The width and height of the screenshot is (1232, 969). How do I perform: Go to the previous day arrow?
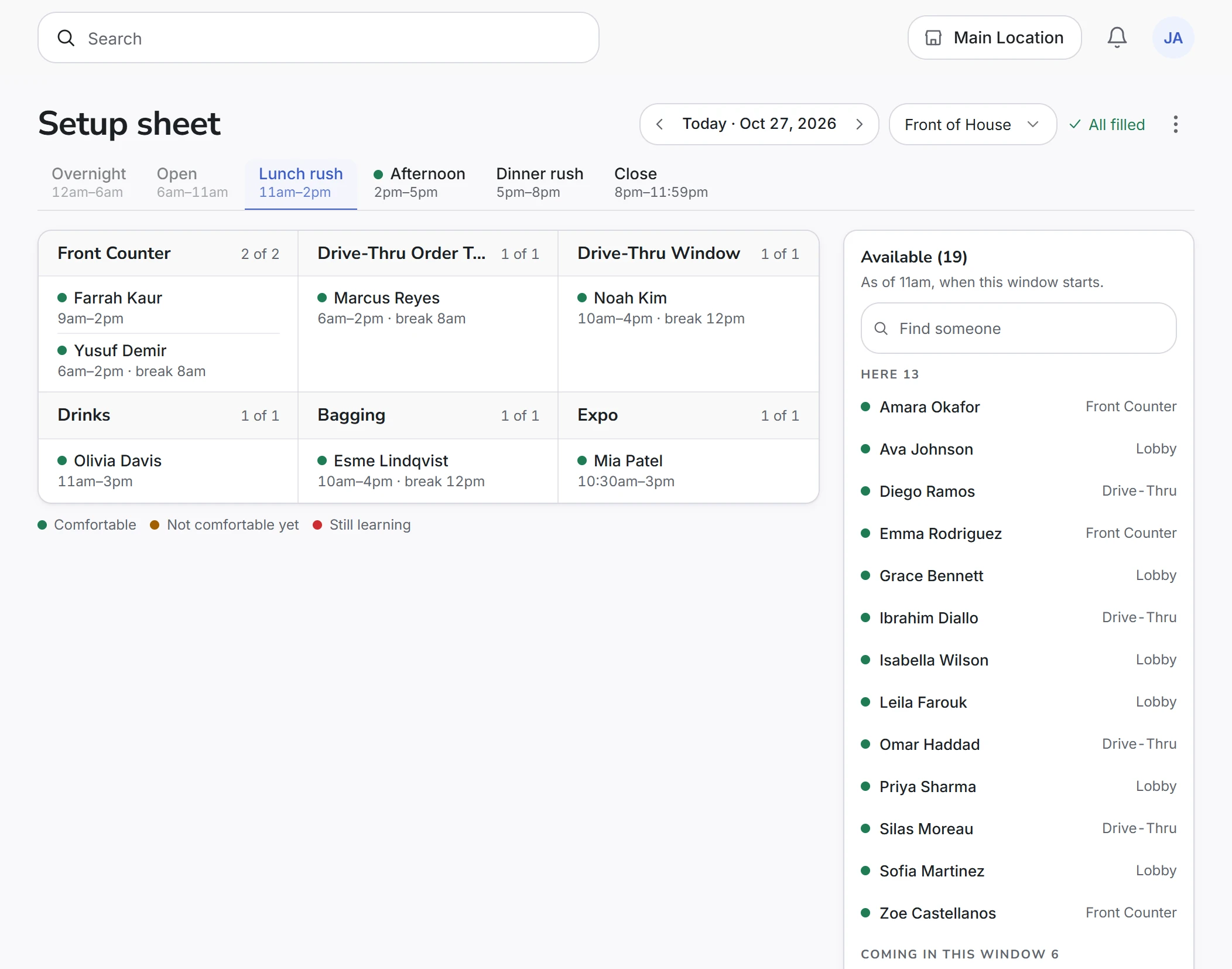coord(660,124)
